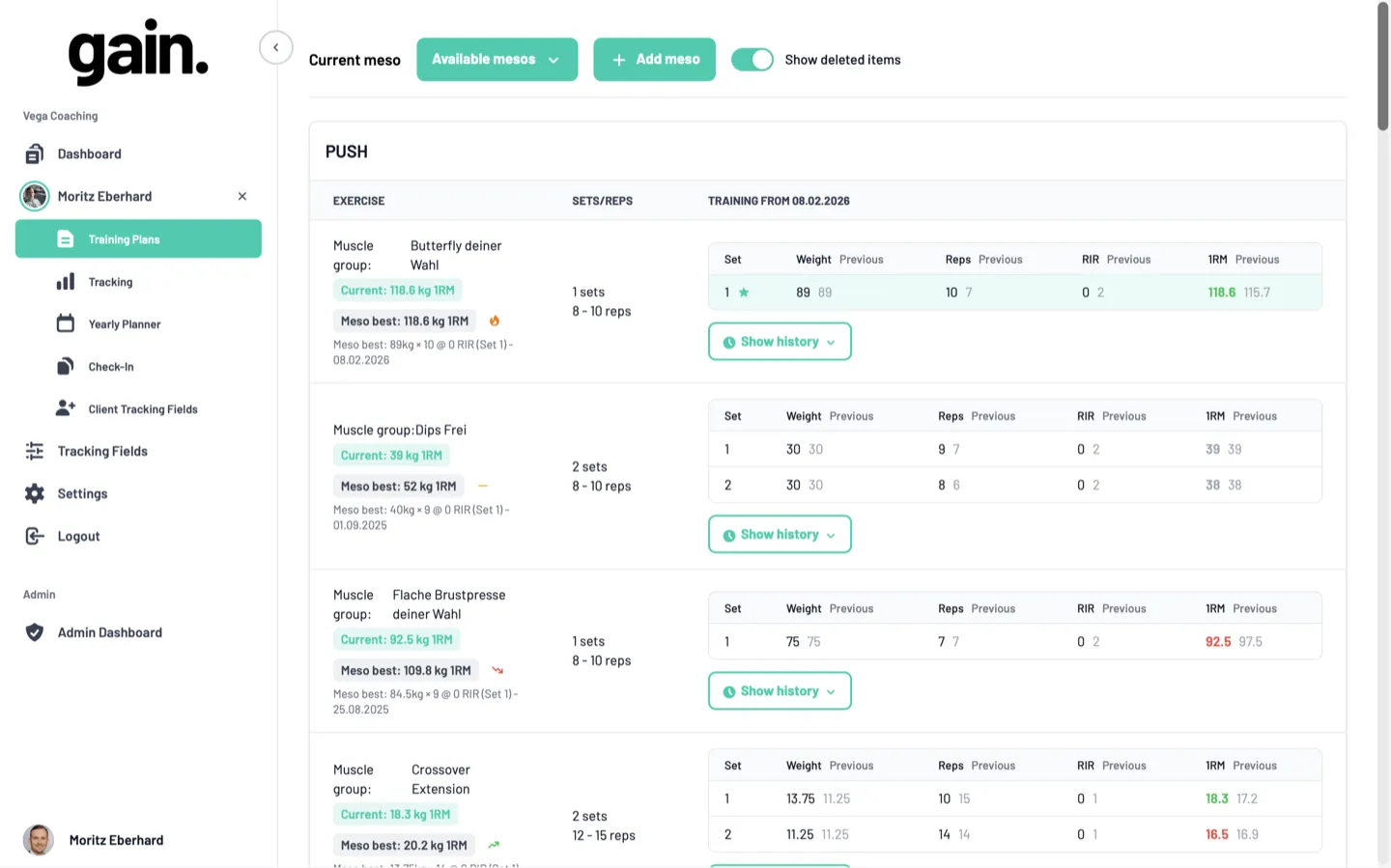This screenshot has height=868, width=1391.
Task: Open the Settings gear
Action: [35, 493]
